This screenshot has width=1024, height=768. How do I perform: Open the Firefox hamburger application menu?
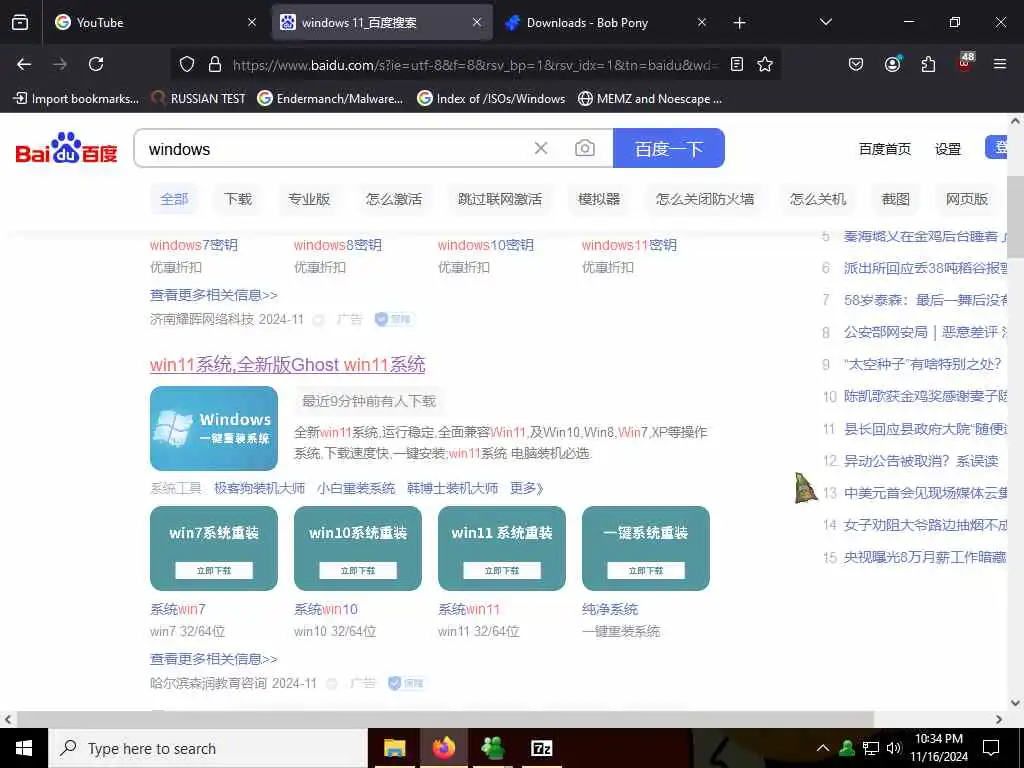(x=1000, y=64)
